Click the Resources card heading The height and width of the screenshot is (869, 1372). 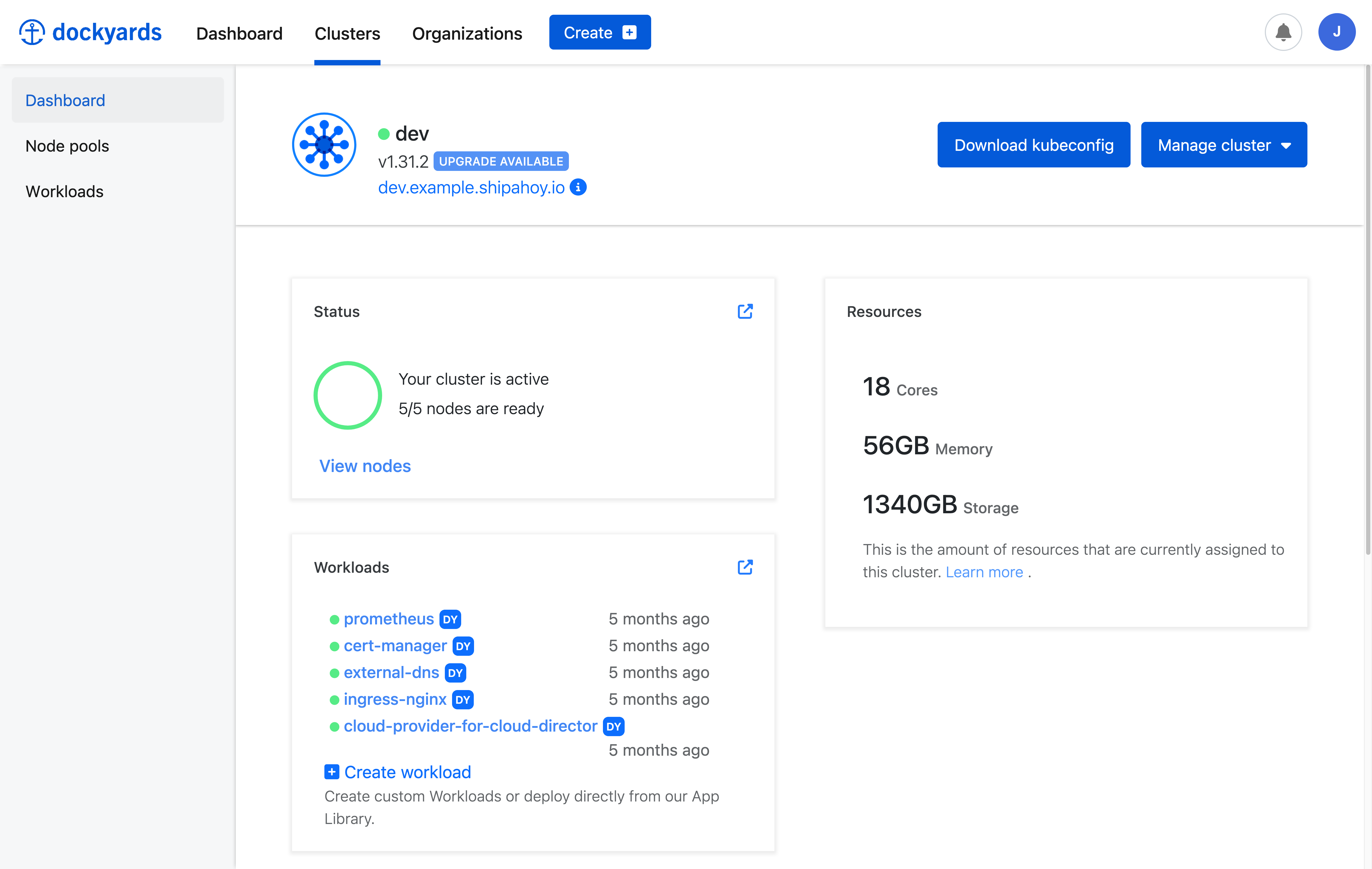click(884, 312)
